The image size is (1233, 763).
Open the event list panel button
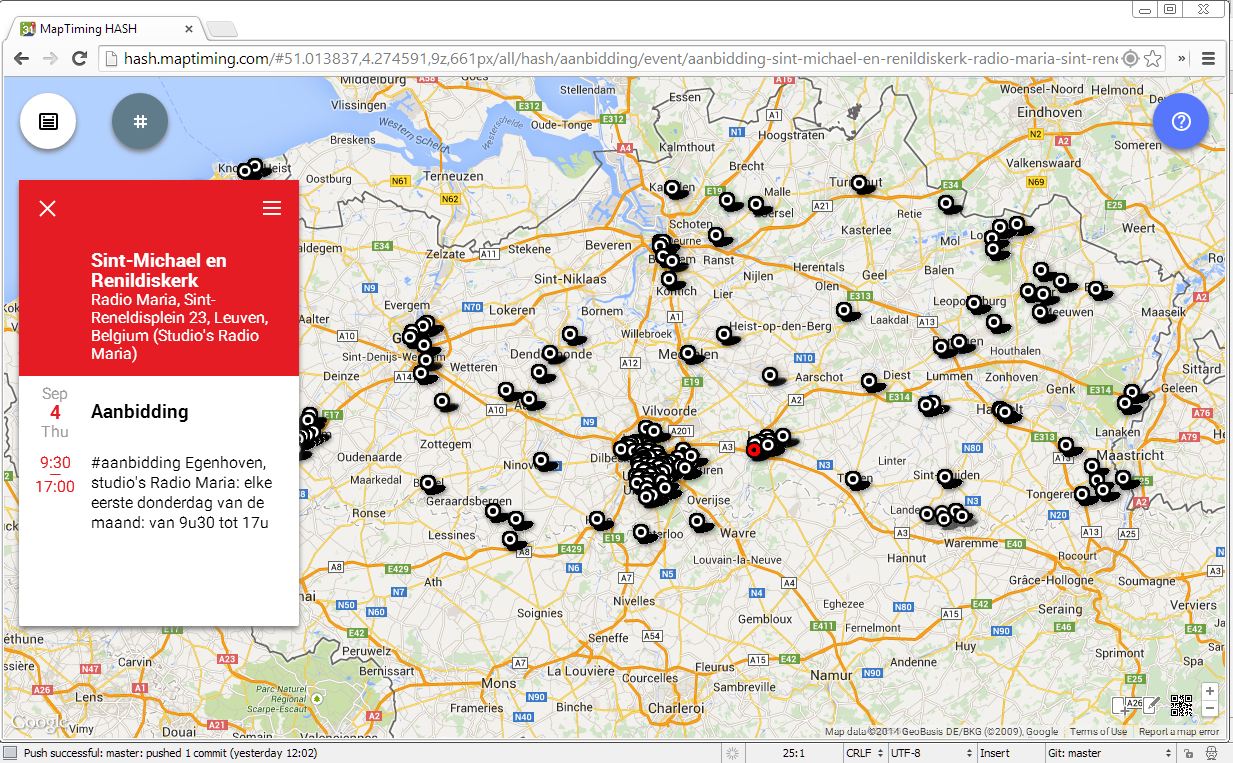pyautogui.click(x=48, y=121)
